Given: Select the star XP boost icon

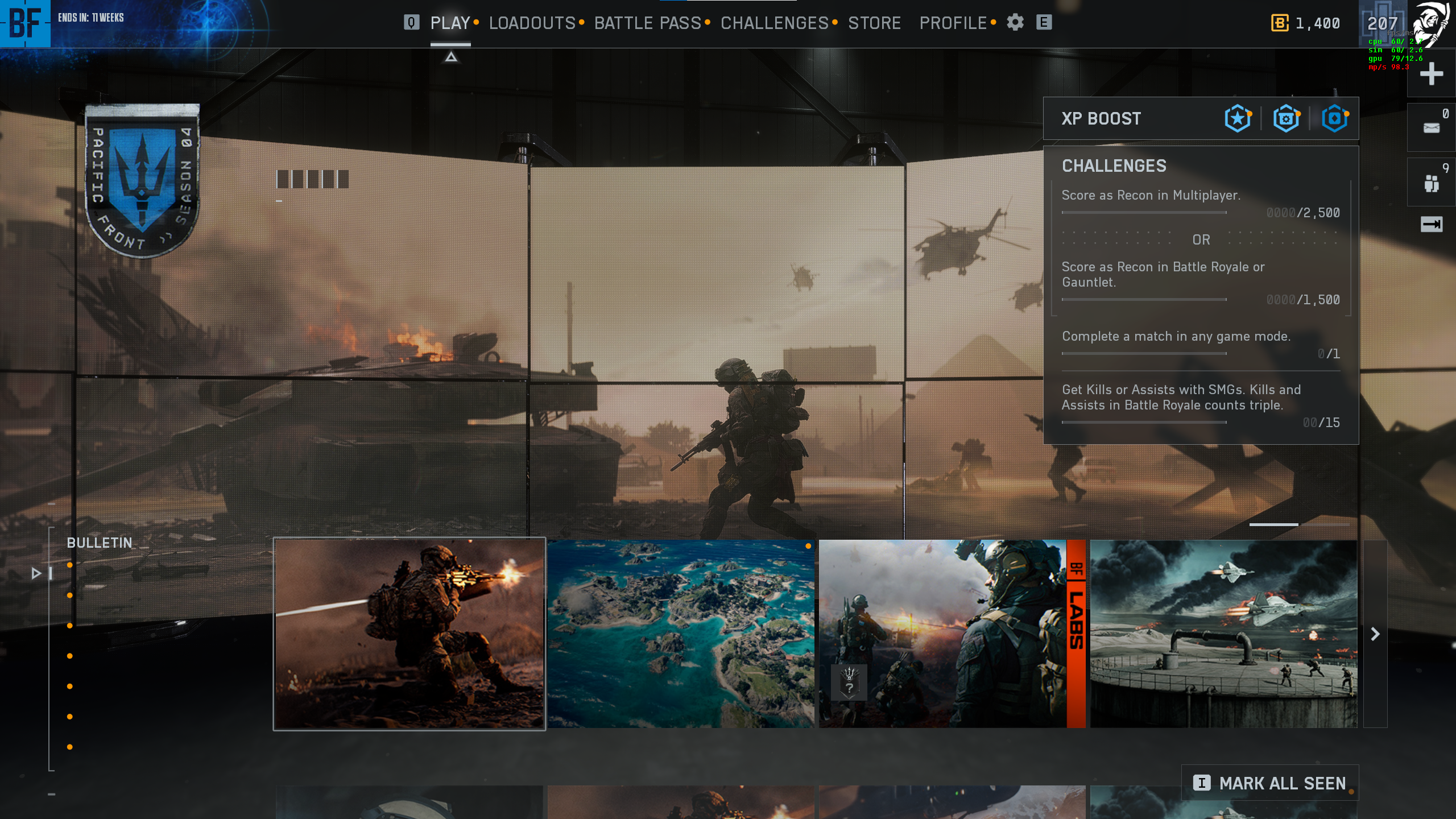Looking at the screenshot, I should (1238, 118).
